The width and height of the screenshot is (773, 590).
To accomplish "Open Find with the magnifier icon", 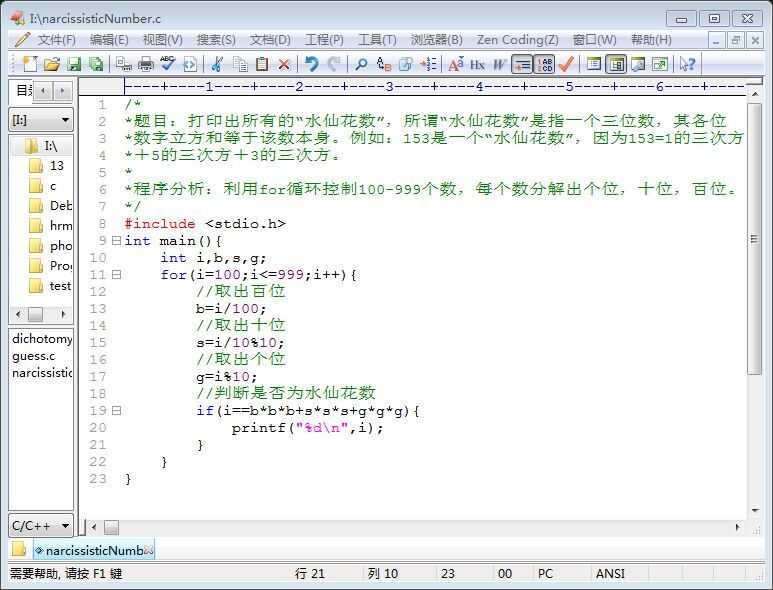I will tap(361, 64).
